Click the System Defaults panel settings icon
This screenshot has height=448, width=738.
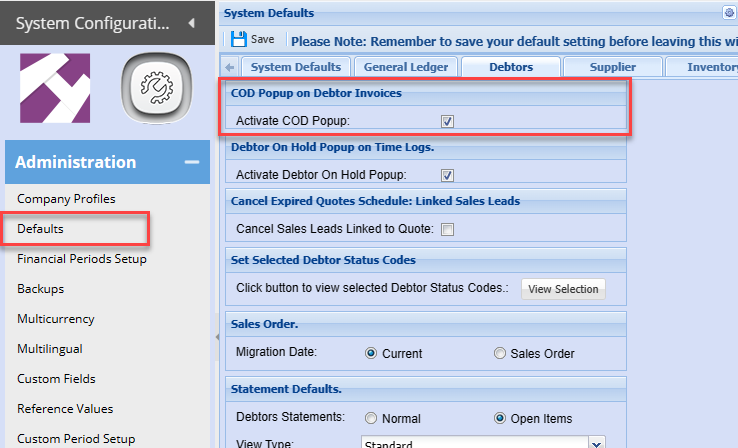pos(729,13)
